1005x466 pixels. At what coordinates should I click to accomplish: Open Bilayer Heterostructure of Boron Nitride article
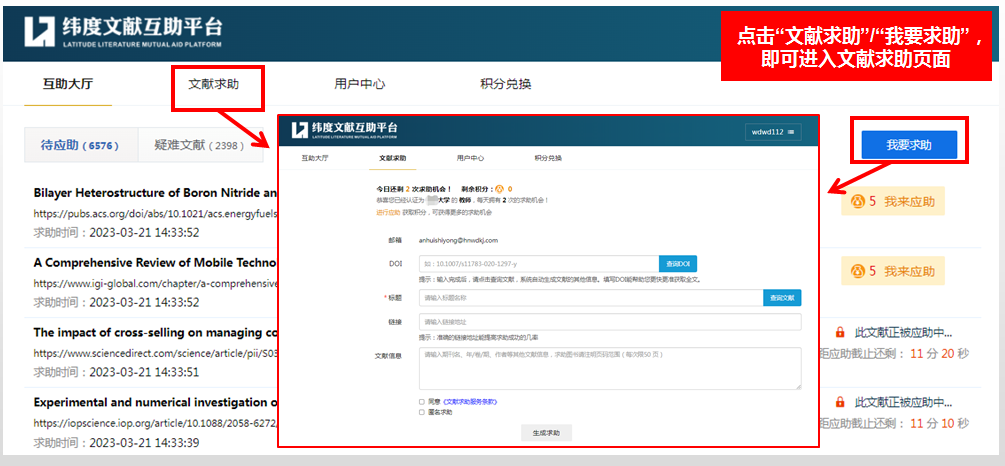click(x=155, y=193)
